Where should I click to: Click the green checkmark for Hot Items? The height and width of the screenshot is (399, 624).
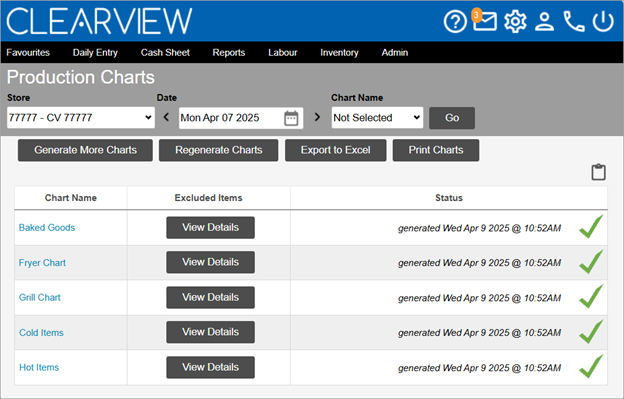[x=591, y=366]
